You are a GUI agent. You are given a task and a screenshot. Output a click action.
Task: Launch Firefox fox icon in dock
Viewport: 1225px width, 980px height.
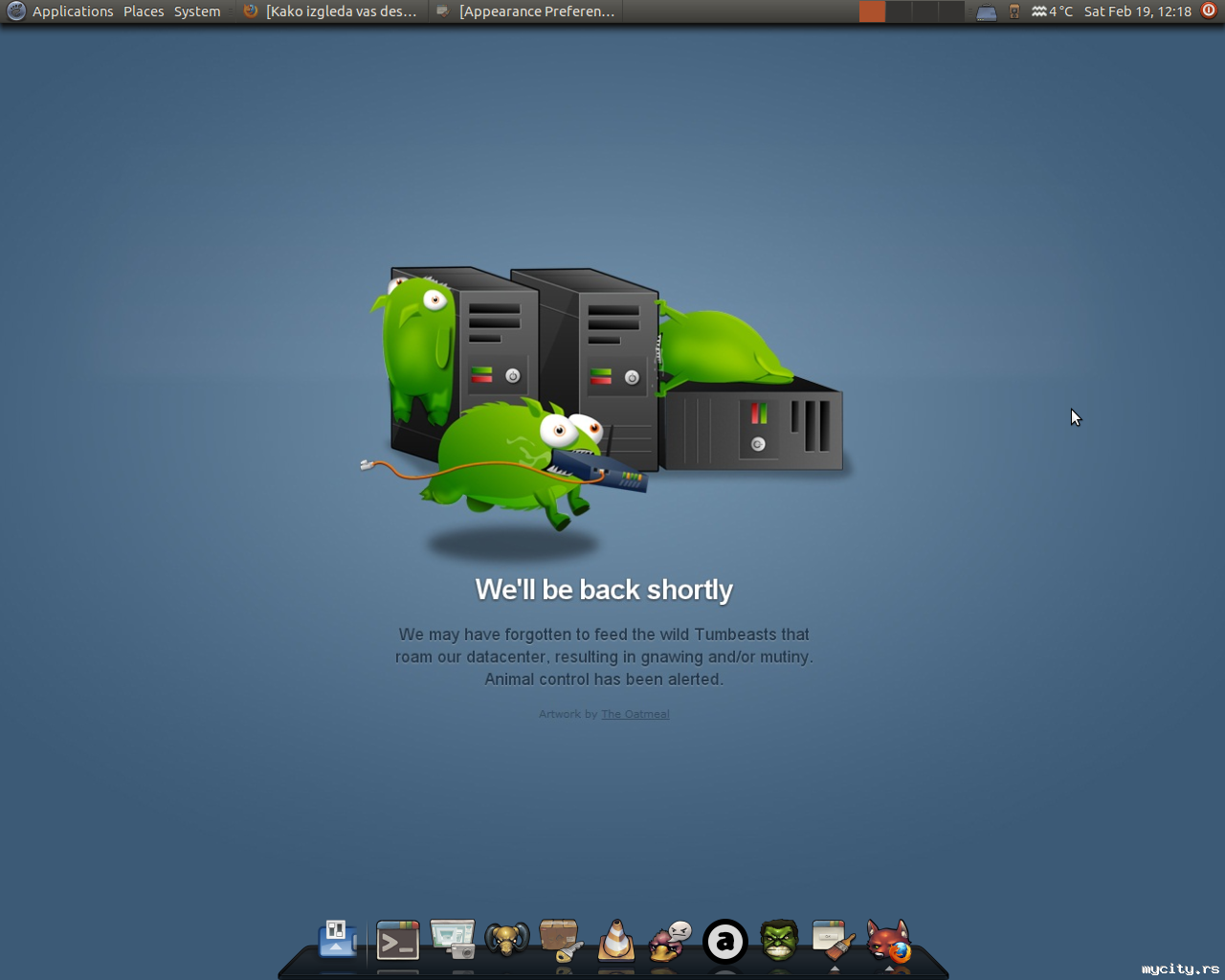pyautogui.click(x=889, y=941)
